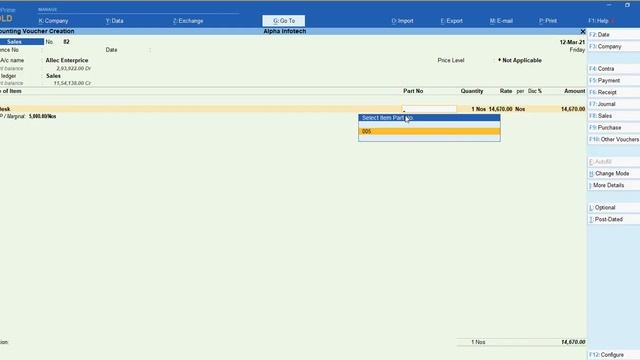Open the P: Print menu
The height and width of the screenshot is (360, 640).
click(x=548, y=21)
